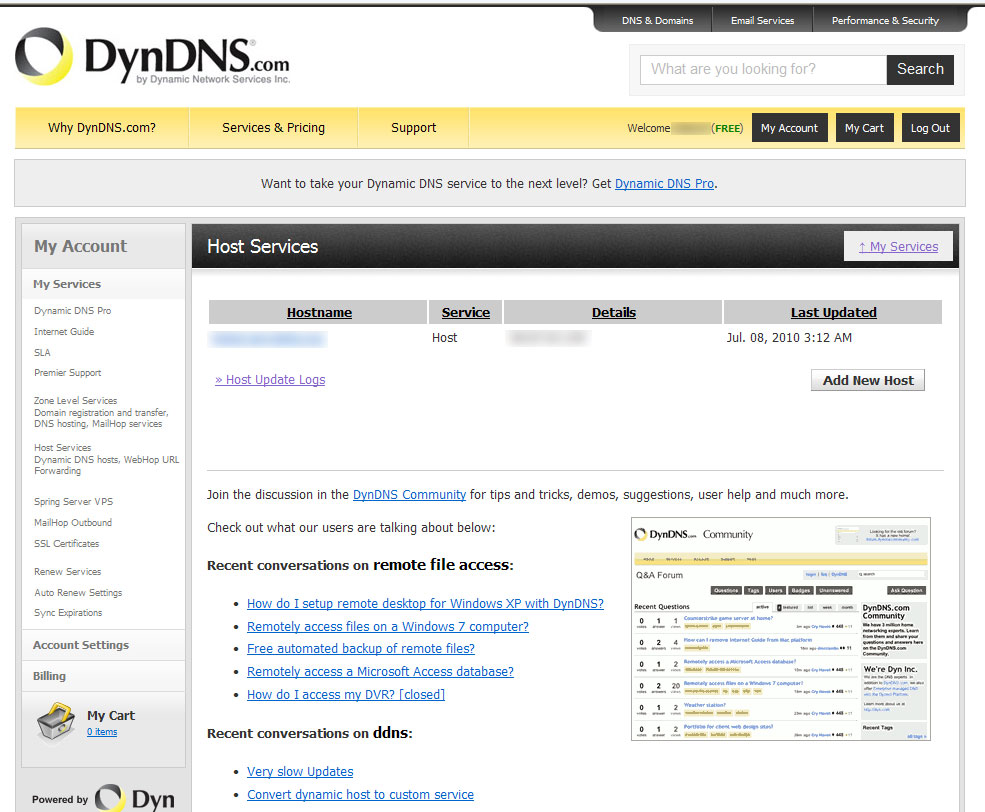The image size is (985, 812).
Task: Open Host Services in the sidebar
Action: point(62,447)
